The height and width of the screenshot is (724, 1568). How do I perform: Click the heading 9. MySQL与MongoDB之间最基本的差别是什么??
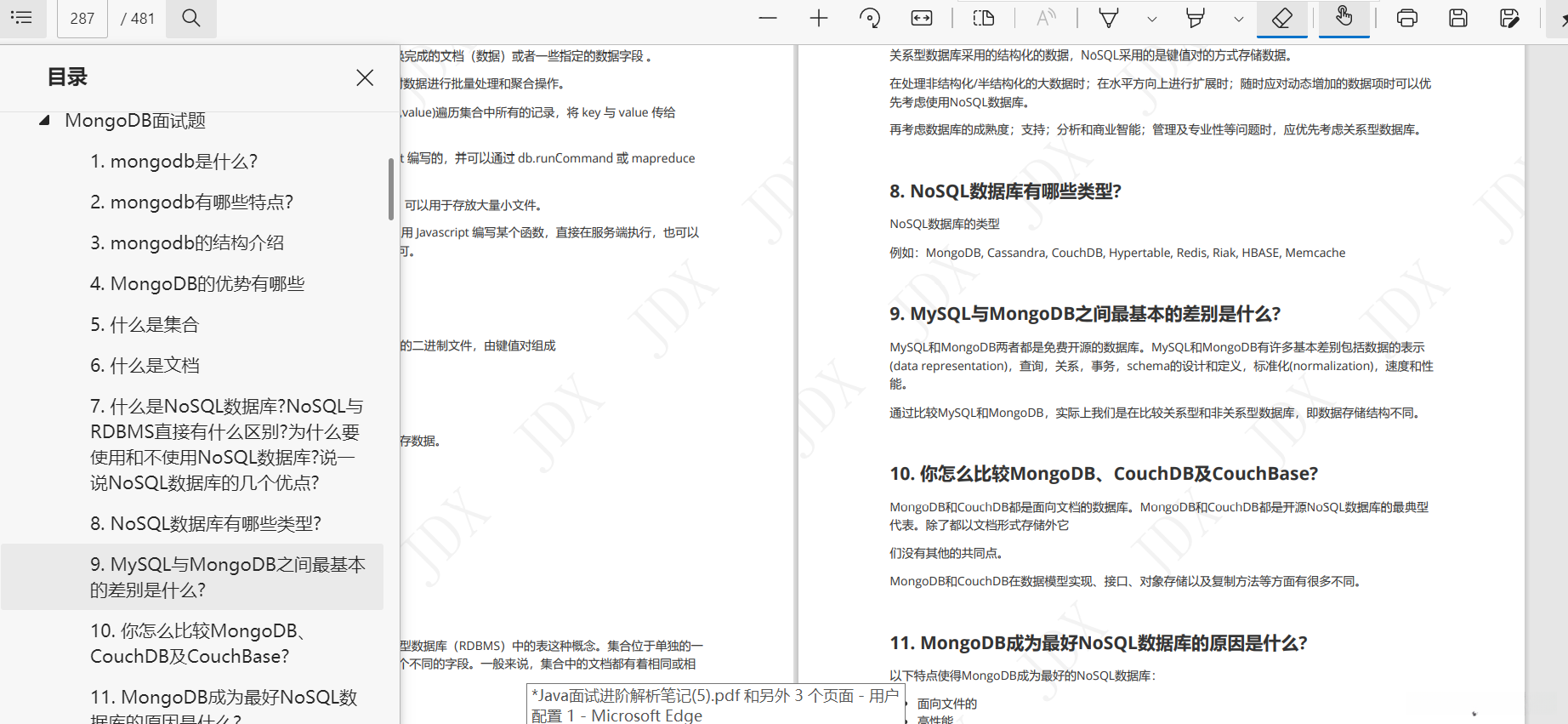tap(1085, 313)
